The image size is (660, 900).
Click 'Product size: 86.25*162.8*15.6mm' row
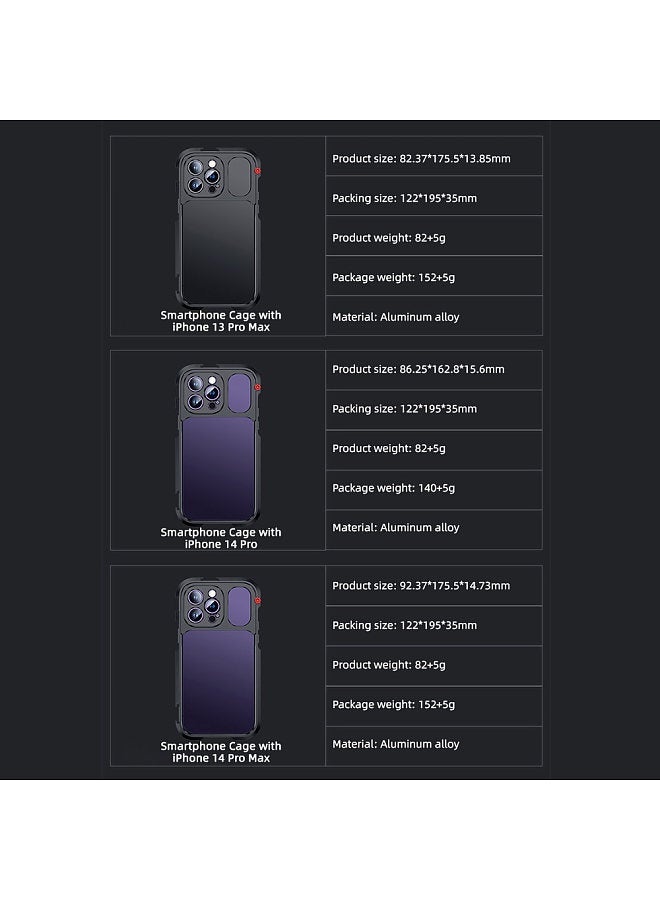coord(434,370)
